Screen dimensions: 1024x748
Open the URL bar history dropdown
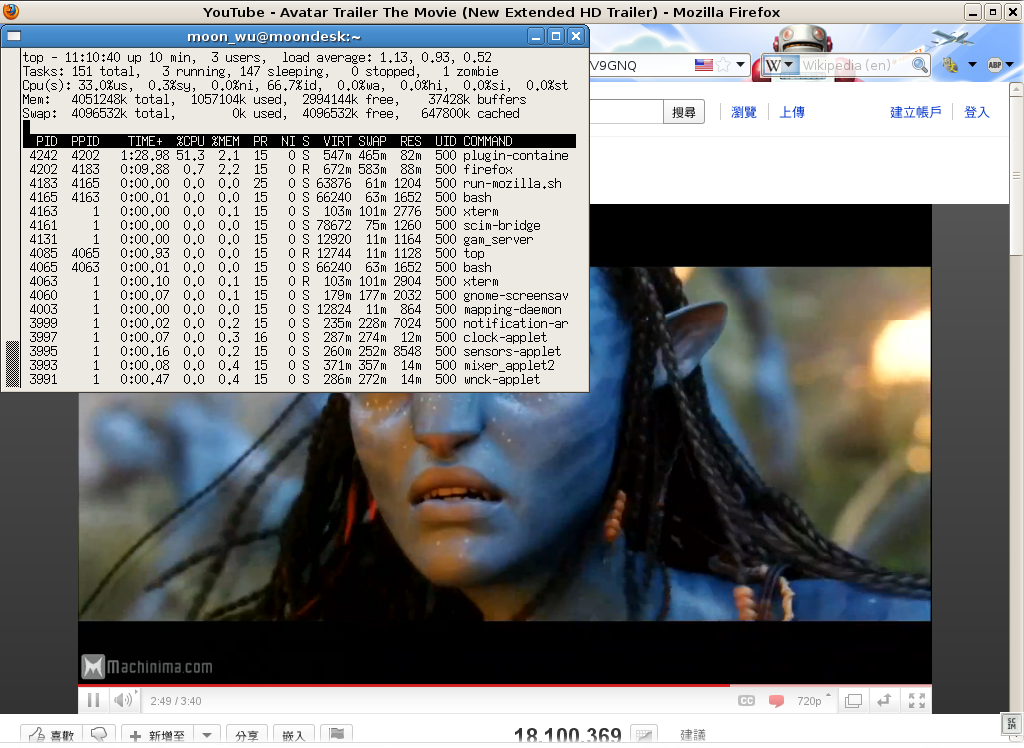click(x=741, y=65)
